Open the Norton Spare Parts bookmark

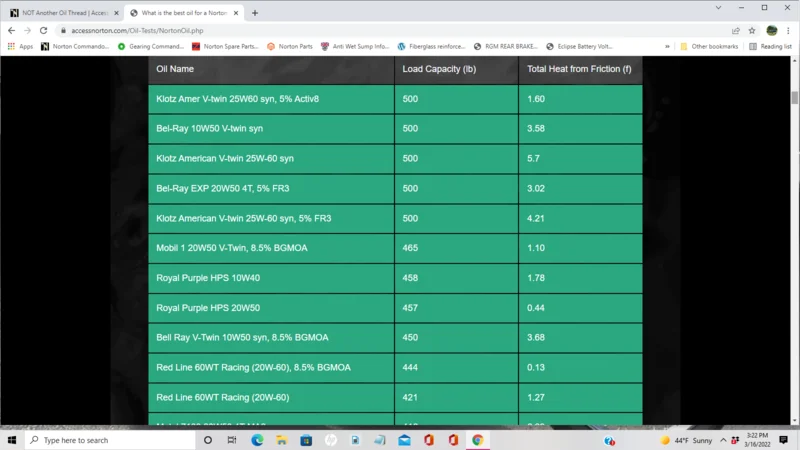pyautogui.click(x=225, y=46)
